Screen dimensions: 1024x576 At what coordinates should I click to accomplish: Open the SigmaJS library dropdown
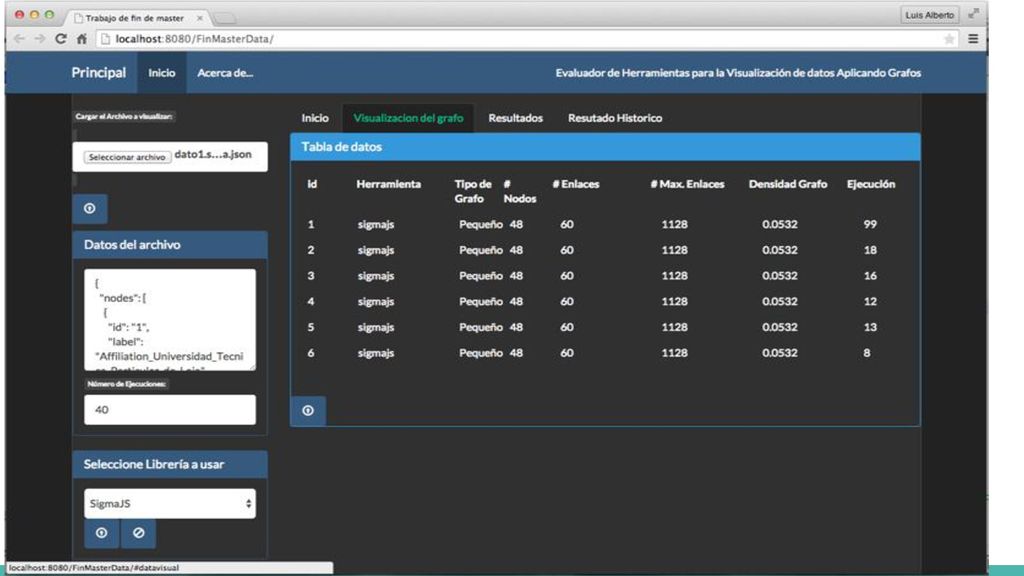tap(170, 504)
